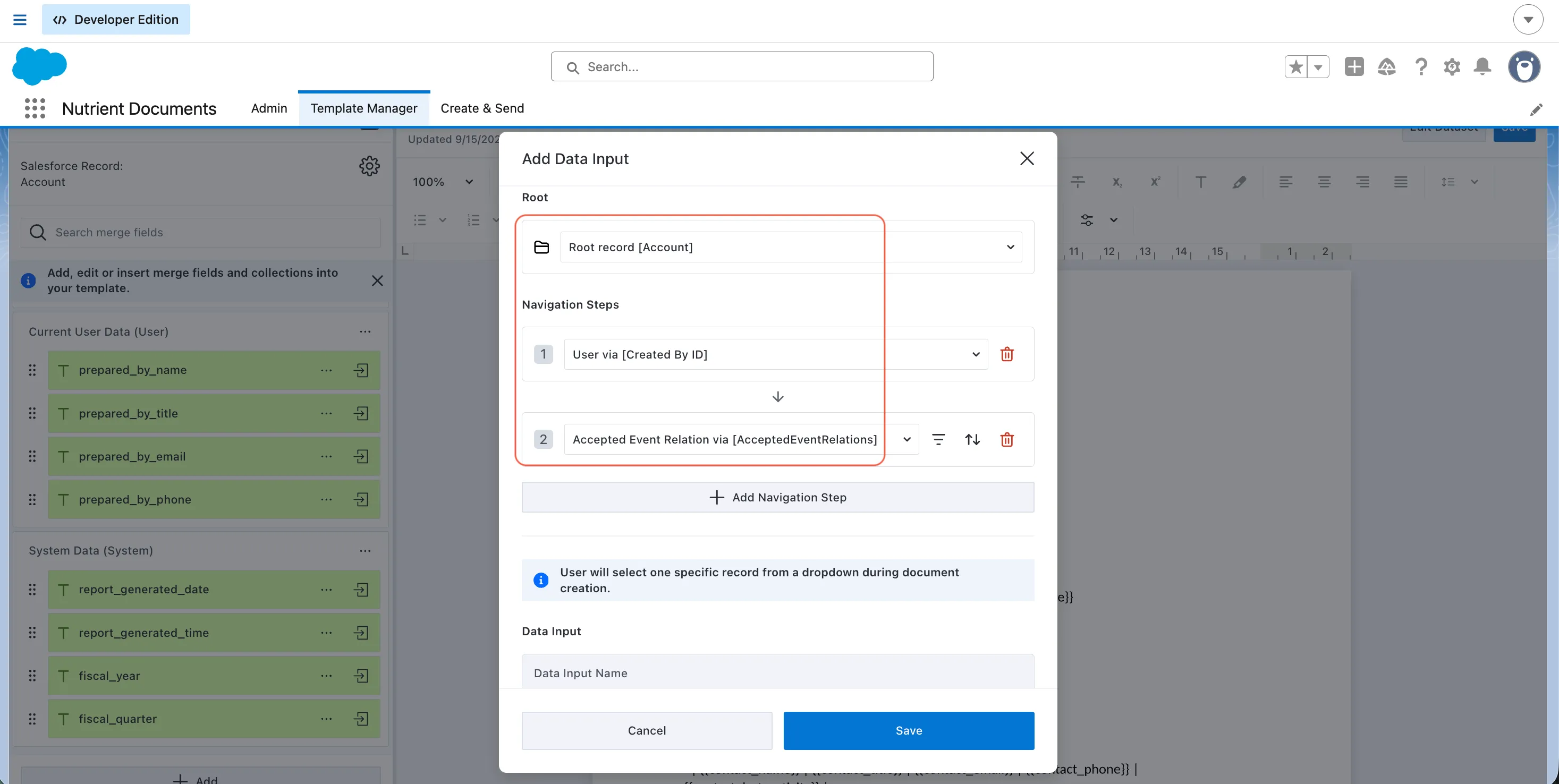
Task: Click subscript button in editor toolbar
Action: 1117,182
